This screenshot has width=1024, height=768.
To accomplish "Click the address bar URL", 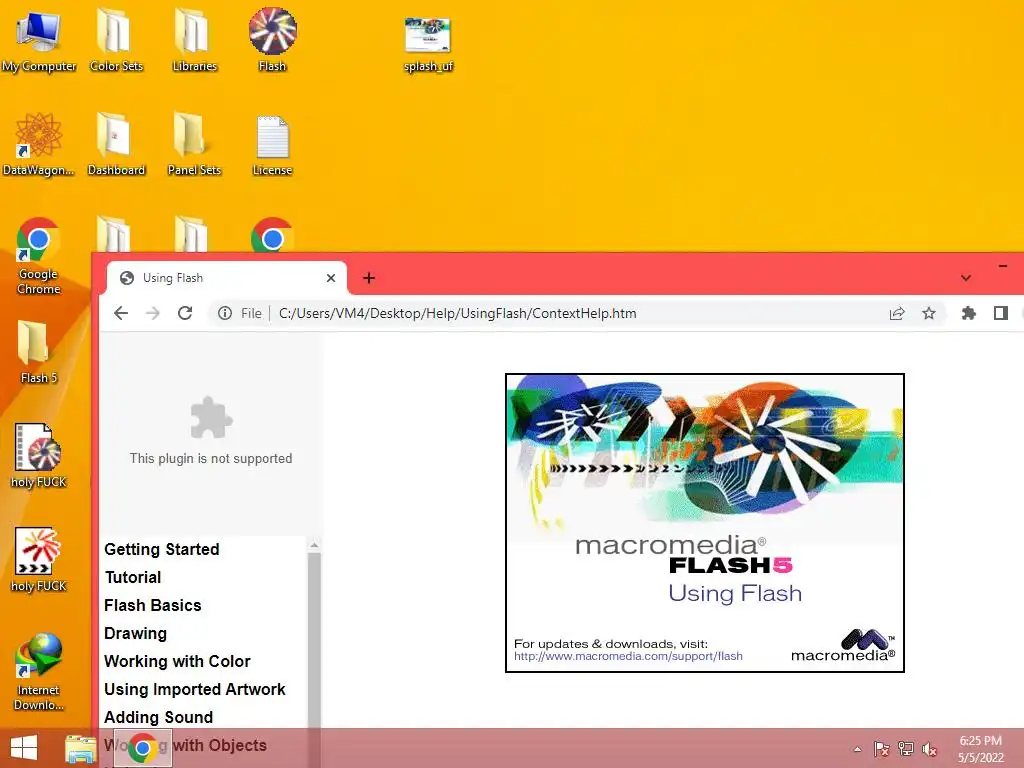I will tap(457, 313).
